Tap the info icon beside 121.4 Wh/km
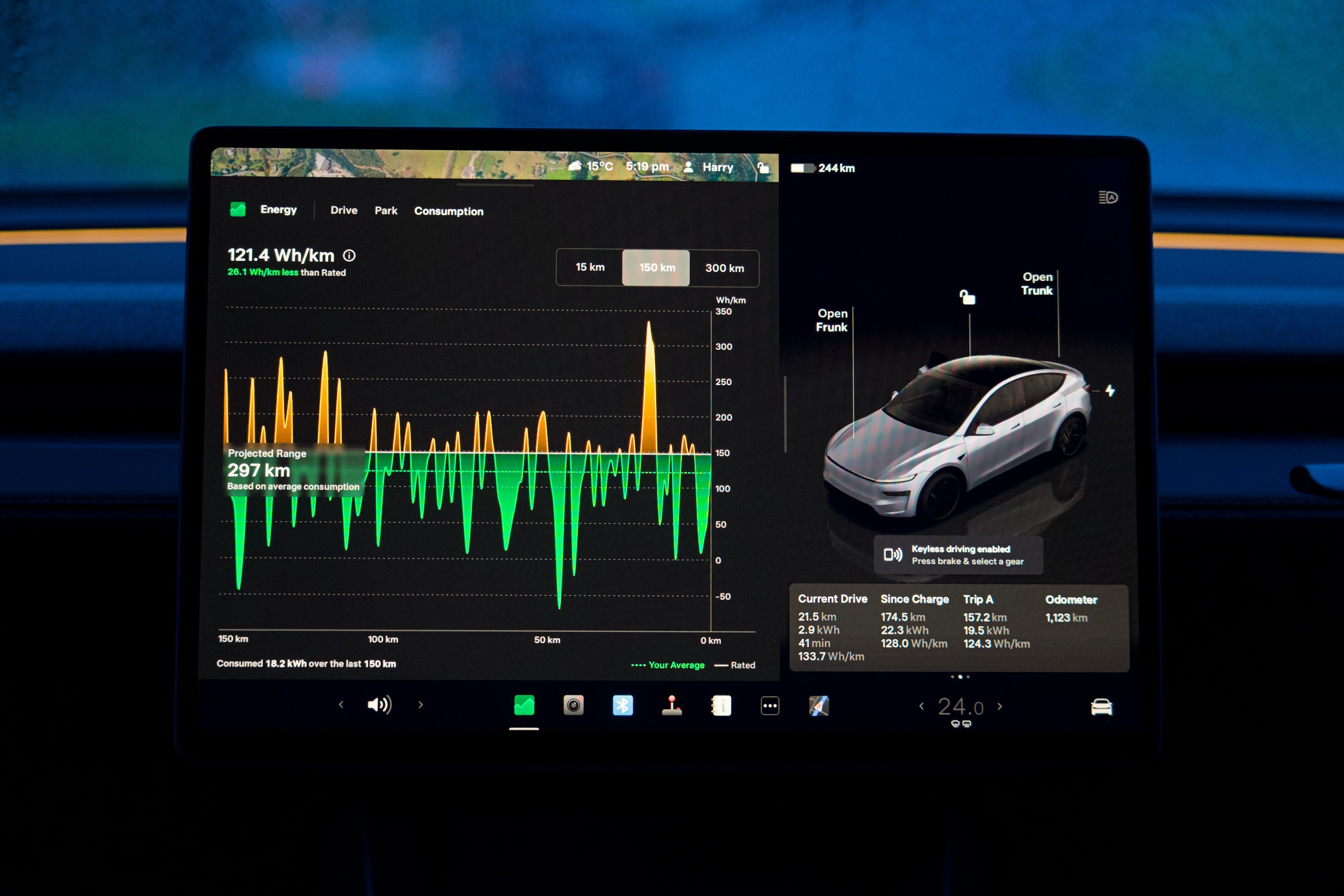The height and width of the screenshot is (896, 1344). 349,255
